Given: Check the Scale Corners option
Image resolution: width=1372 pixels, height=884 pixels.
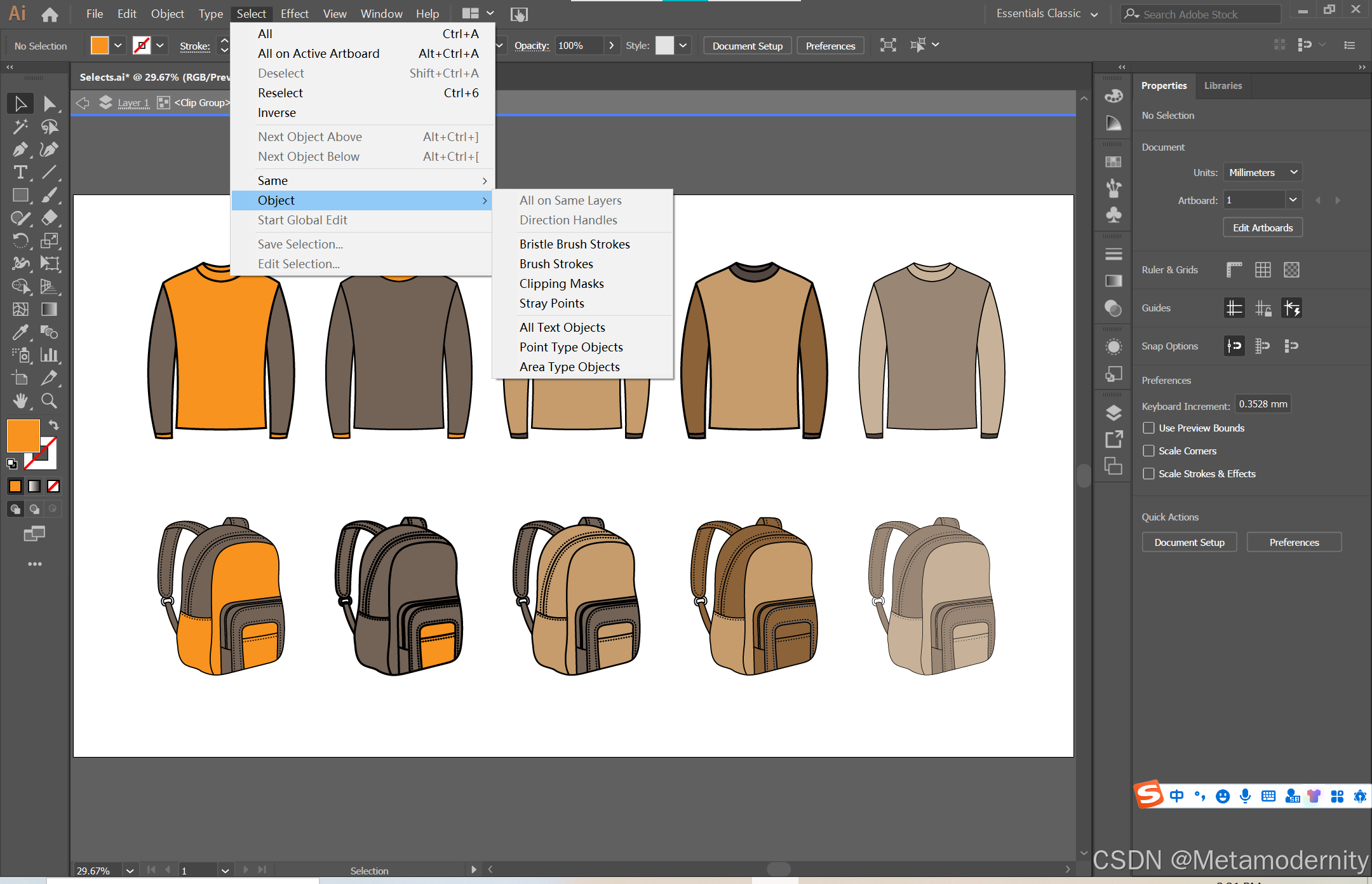Looking at the screenshot, I should (1148, 451).
